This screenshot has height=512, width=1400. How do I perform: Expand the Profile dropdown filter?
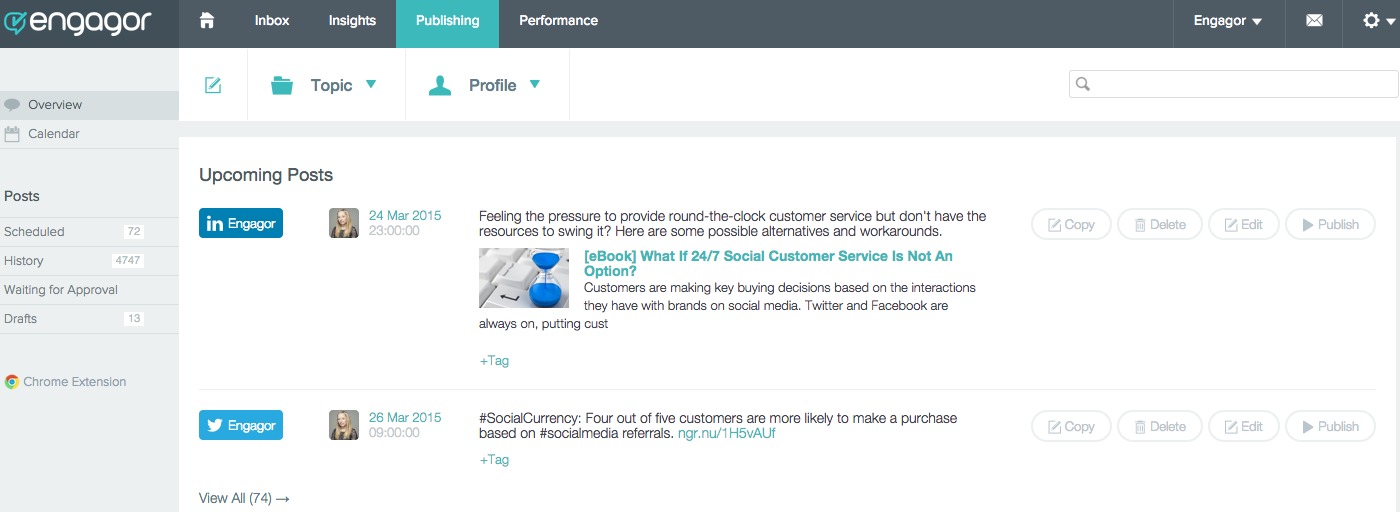point(486,86)
